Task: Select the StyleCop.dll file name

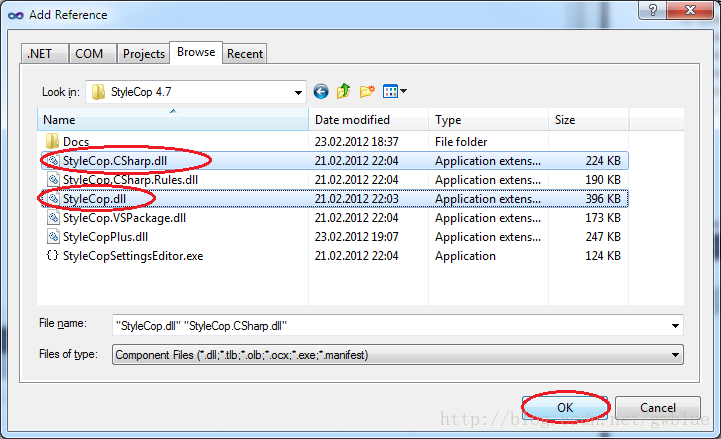Action: [94, 199]
